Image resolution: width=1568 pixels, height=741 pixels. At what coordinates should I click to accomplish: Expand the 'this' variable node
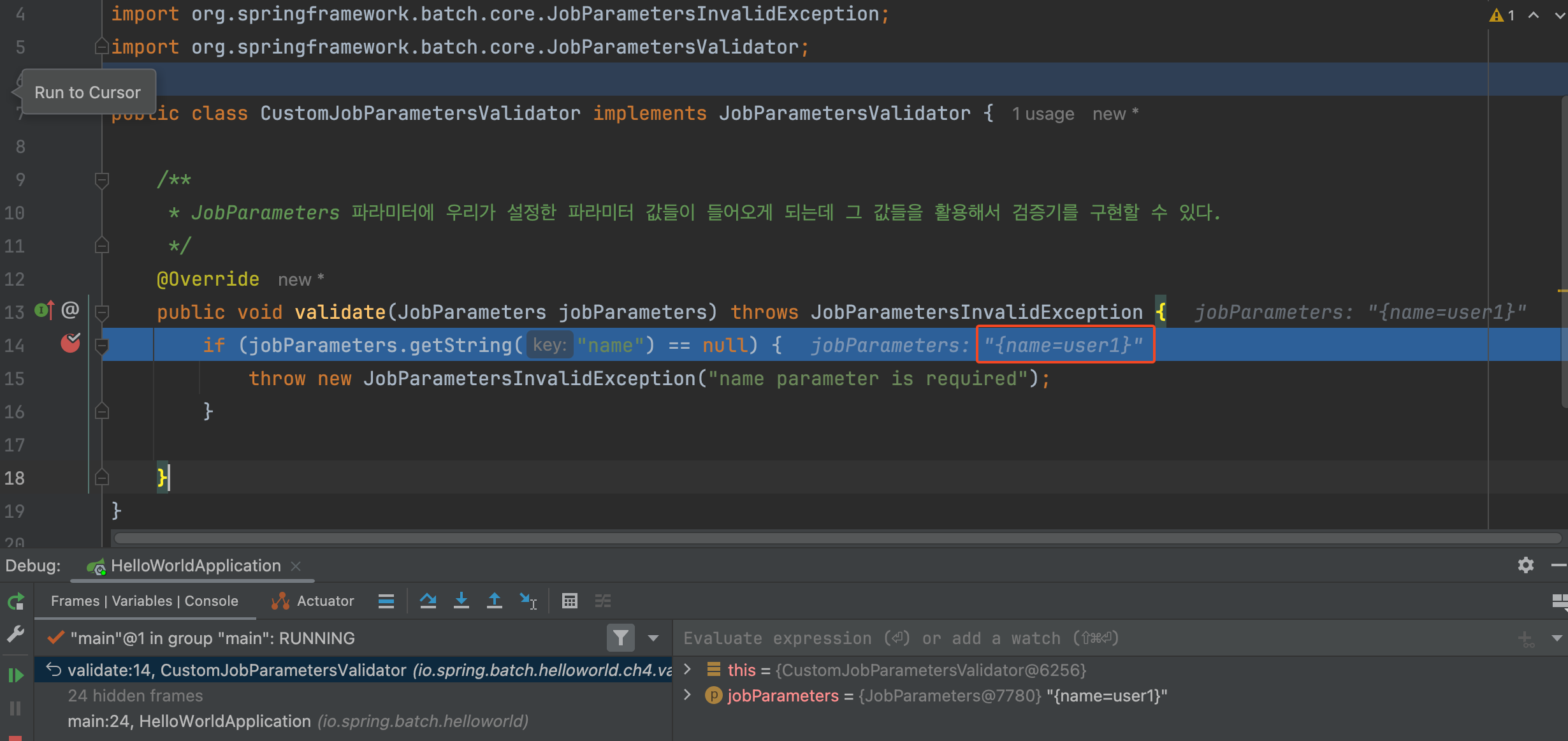point(688,669)
